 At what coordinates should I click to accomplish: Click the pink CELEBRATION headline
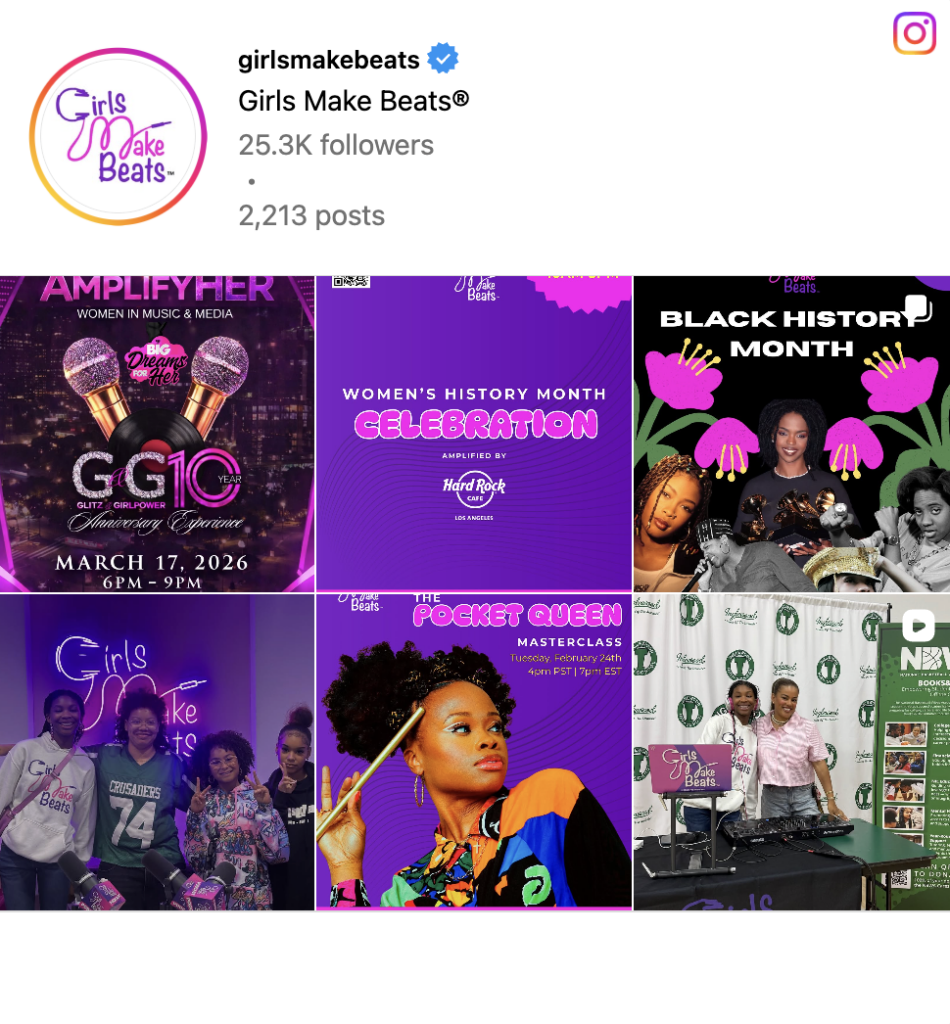[x=476, y=424]
